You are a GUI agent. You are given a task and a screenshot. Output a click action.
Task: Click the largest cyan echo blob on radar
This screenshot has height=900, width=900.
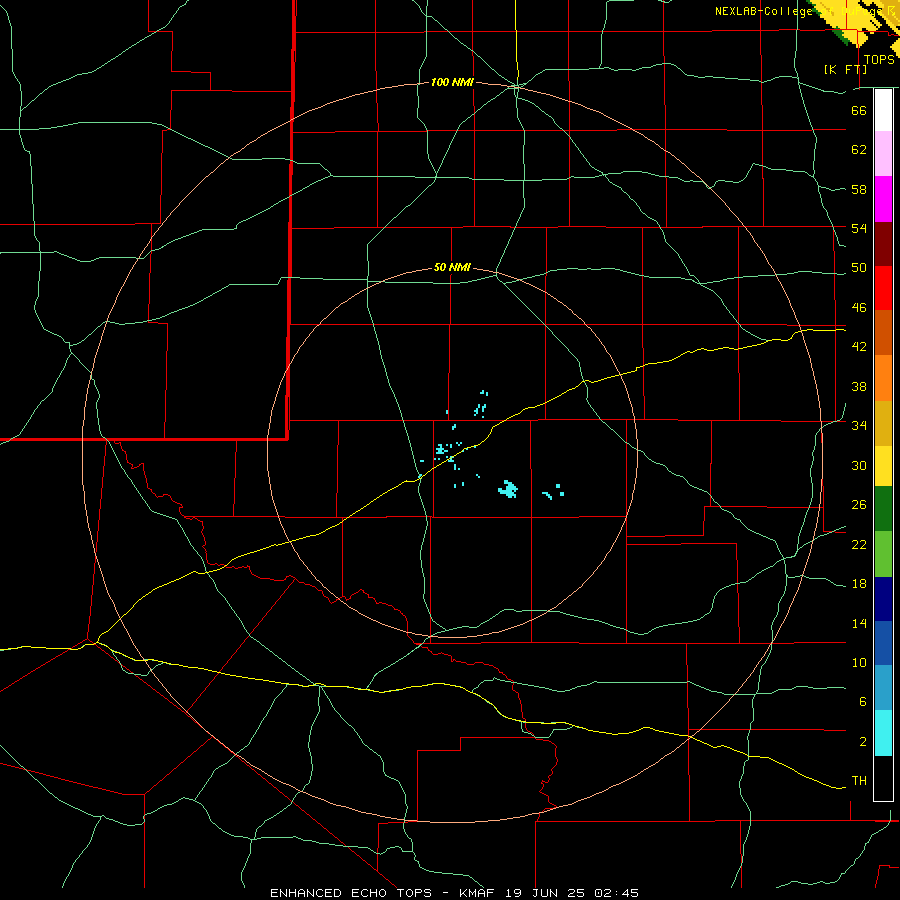click(508, 489)
